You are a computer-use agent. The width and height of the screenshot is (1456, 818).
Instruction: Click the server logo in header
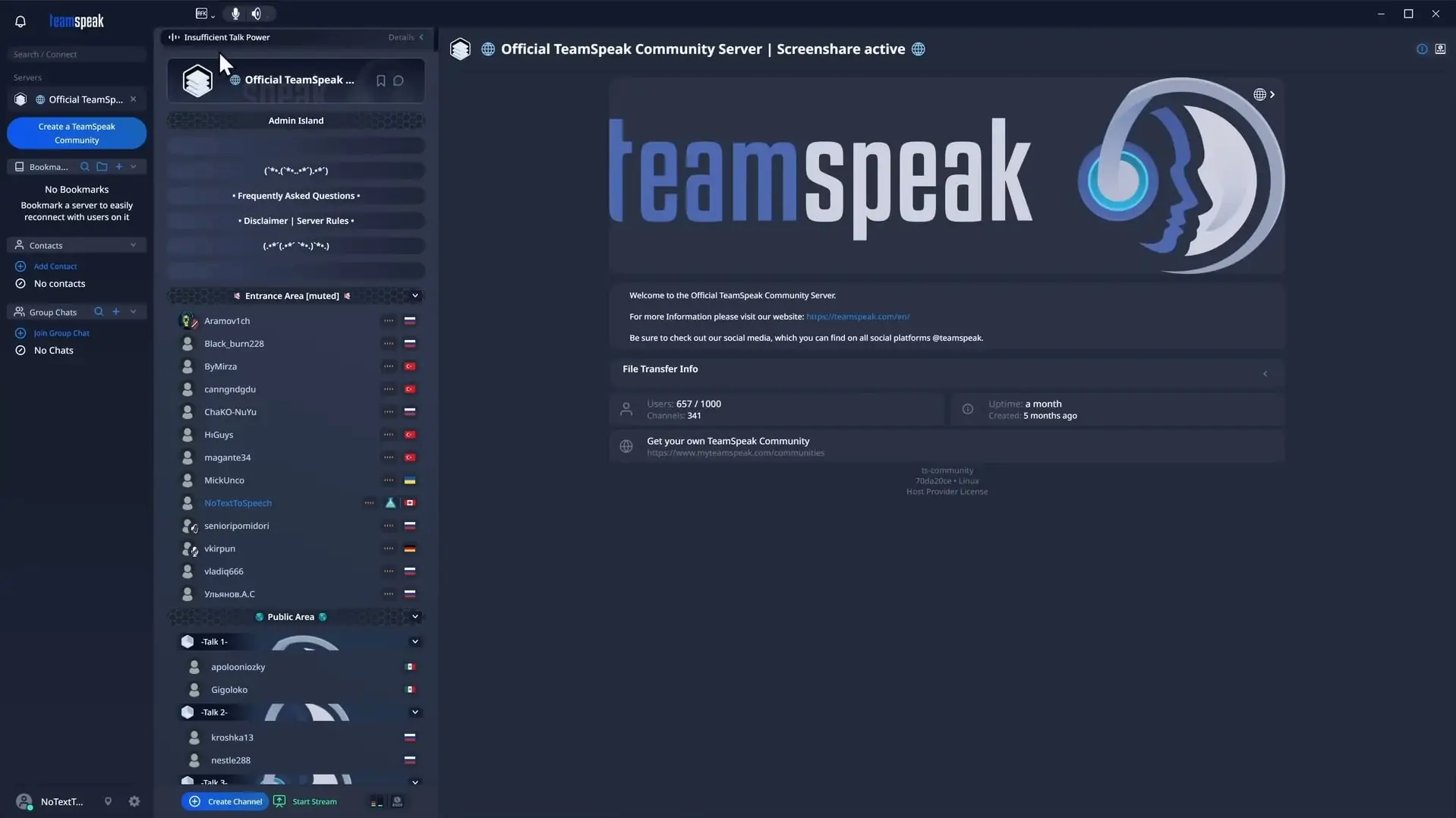(x=460, y=49)
